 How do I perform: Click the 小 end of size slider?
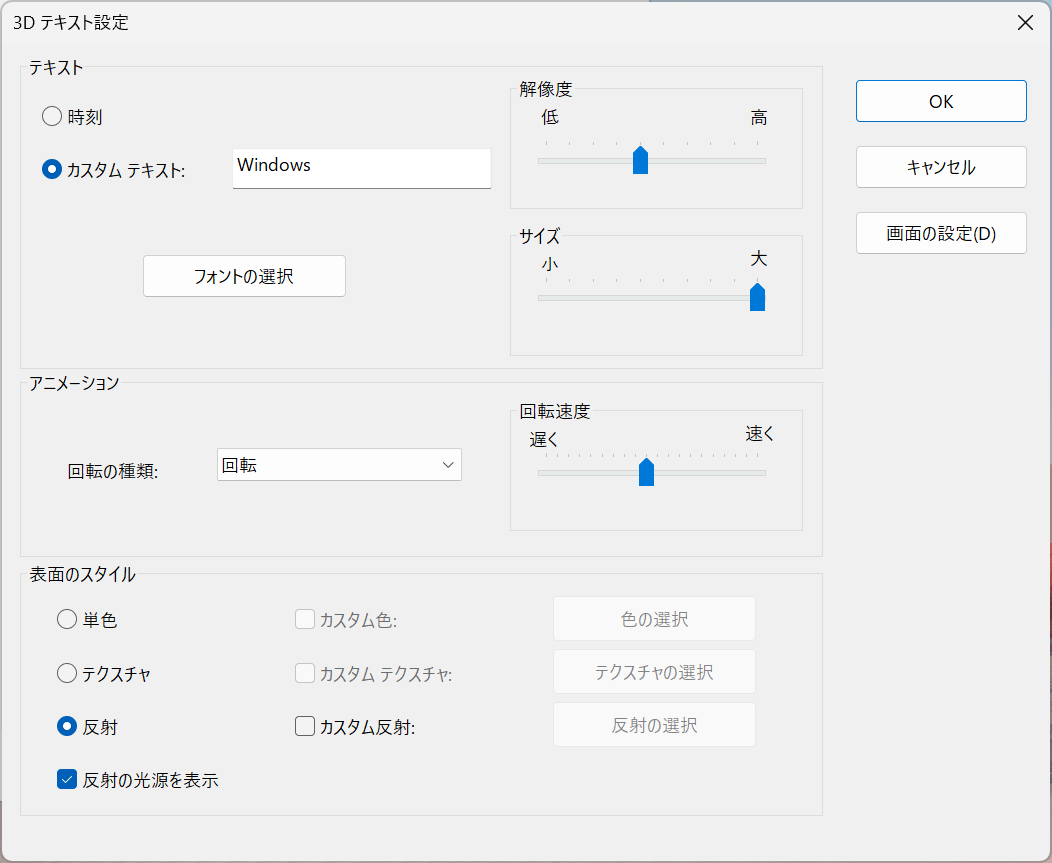coord(546,297)
